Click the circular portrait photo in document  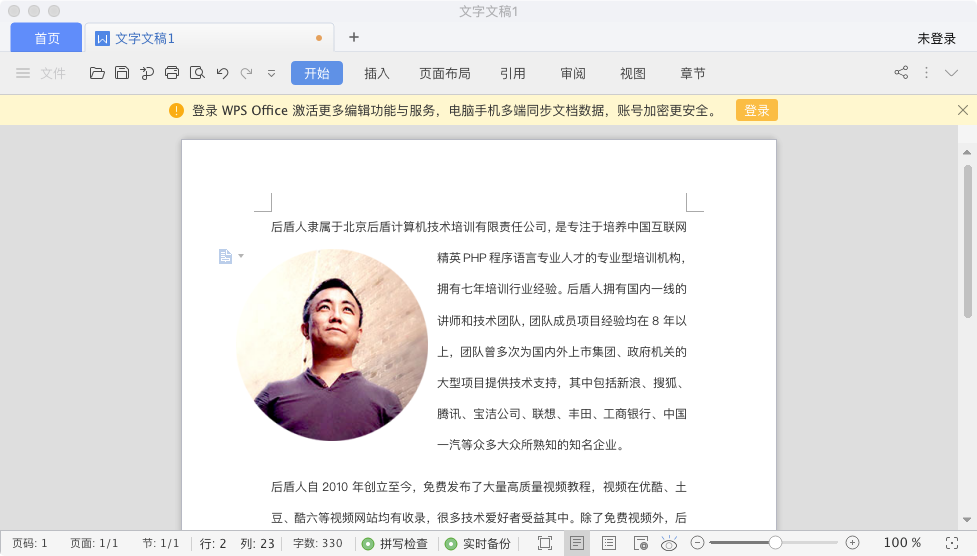tap(332, 345)
